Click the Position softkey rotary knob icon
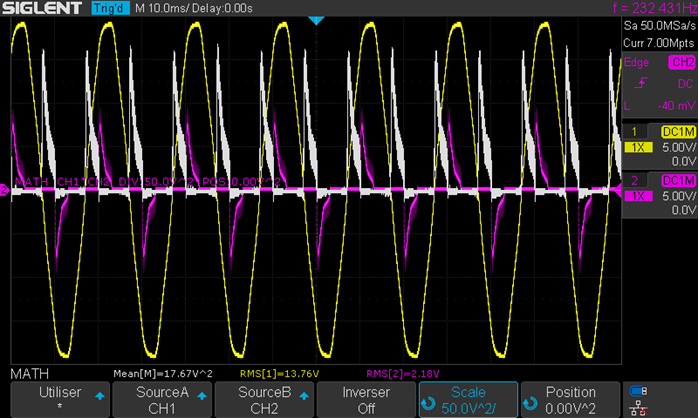 tap(530, 403)
